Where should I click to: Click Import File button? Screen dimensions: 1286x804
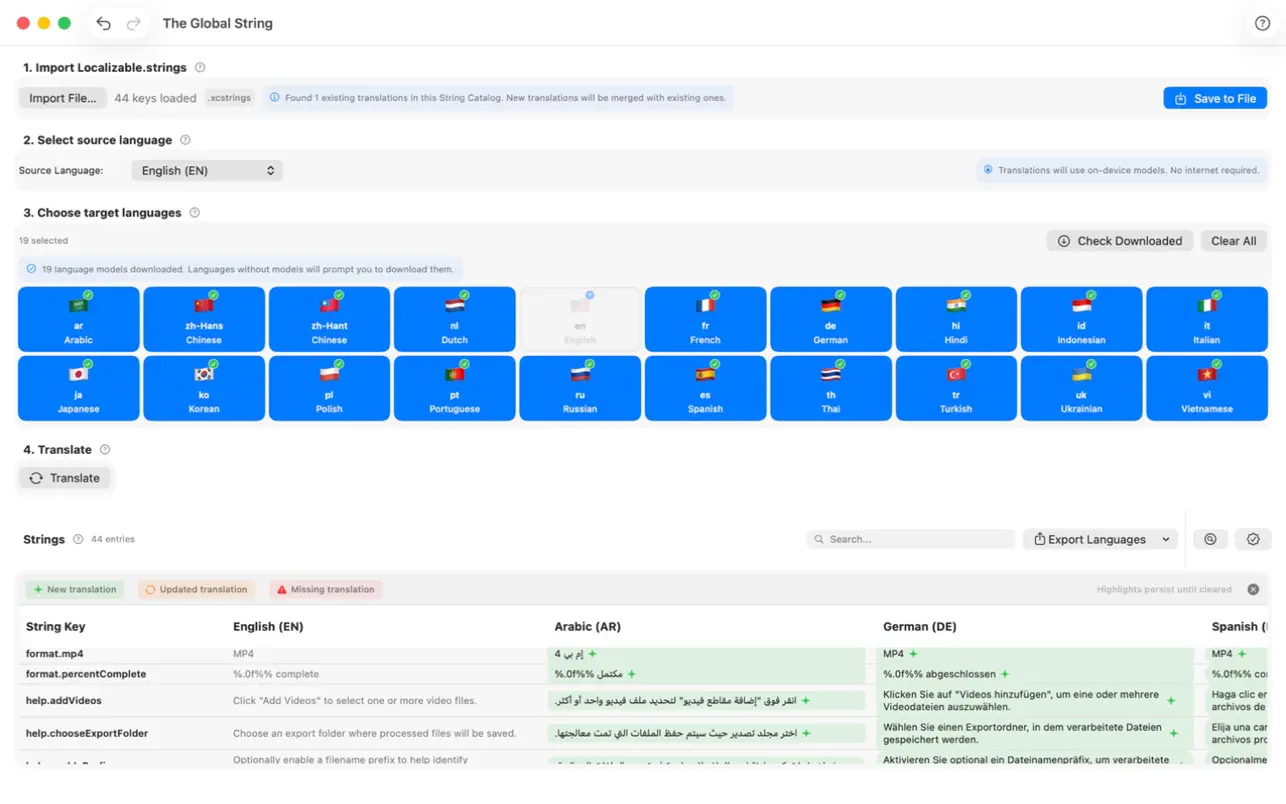[x=62, y=98]
